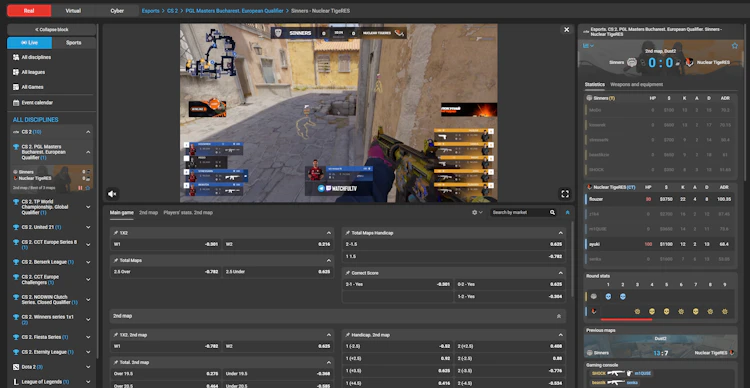Select 2.5 Under in Total Maps
The height and width of the screenshot is (388, 750).
(x=278, y=272)
